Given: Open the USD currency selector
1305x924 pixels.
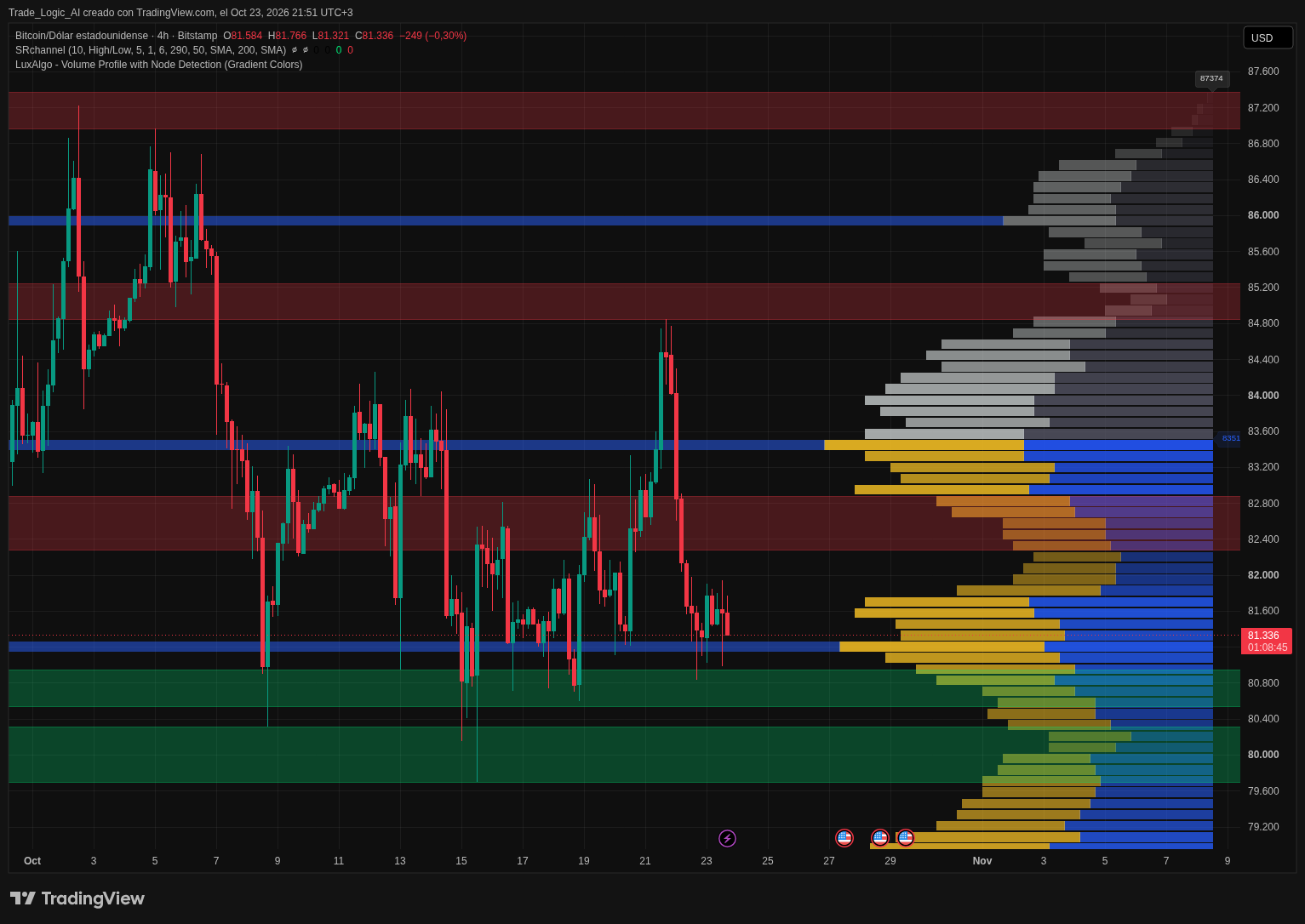Looking at the screenshot, I should (x=1268, y=37).
